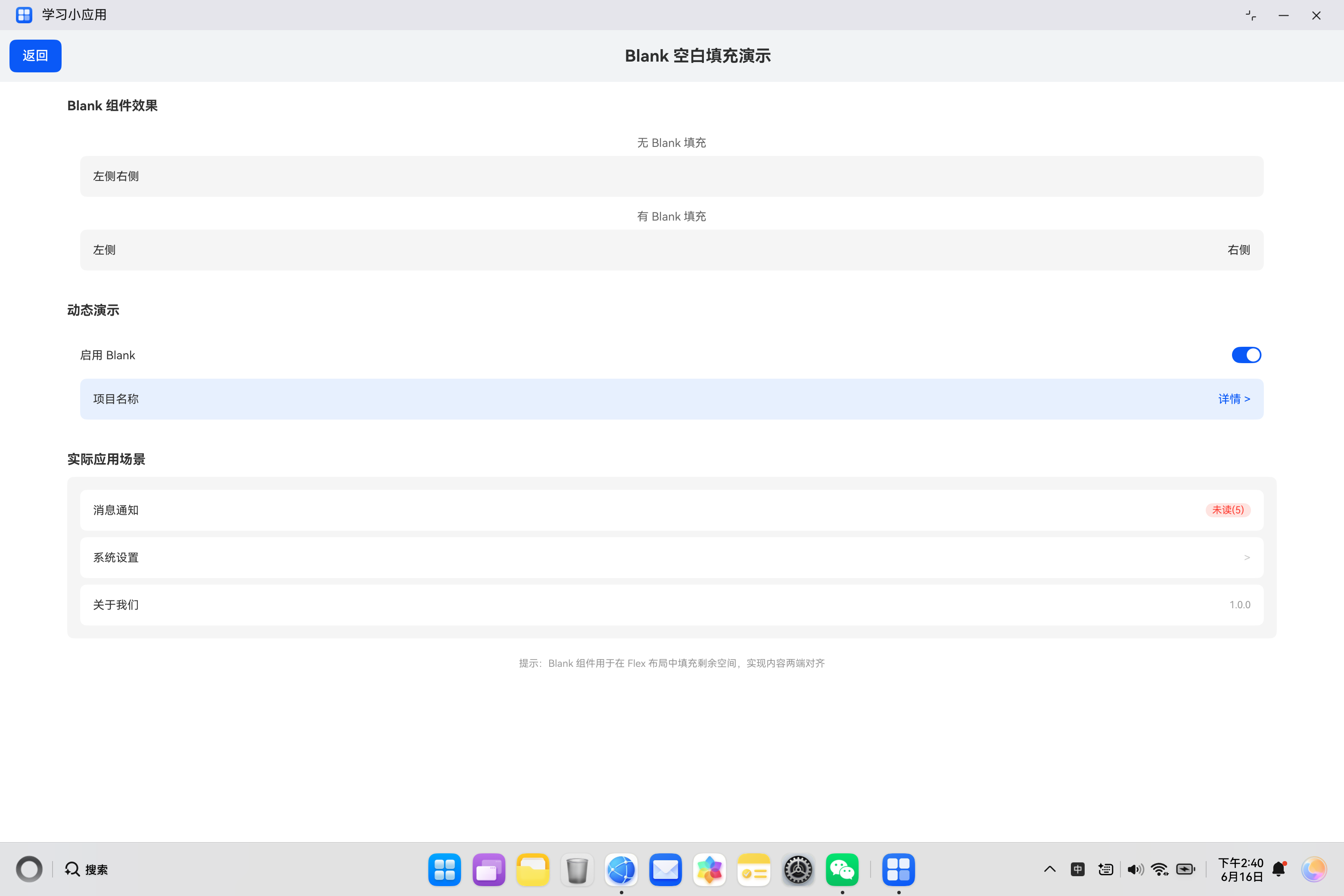Screen dimensions: 1344x896
Task: Open the Wi-Fi tray icon
Action: point(1160,869)
